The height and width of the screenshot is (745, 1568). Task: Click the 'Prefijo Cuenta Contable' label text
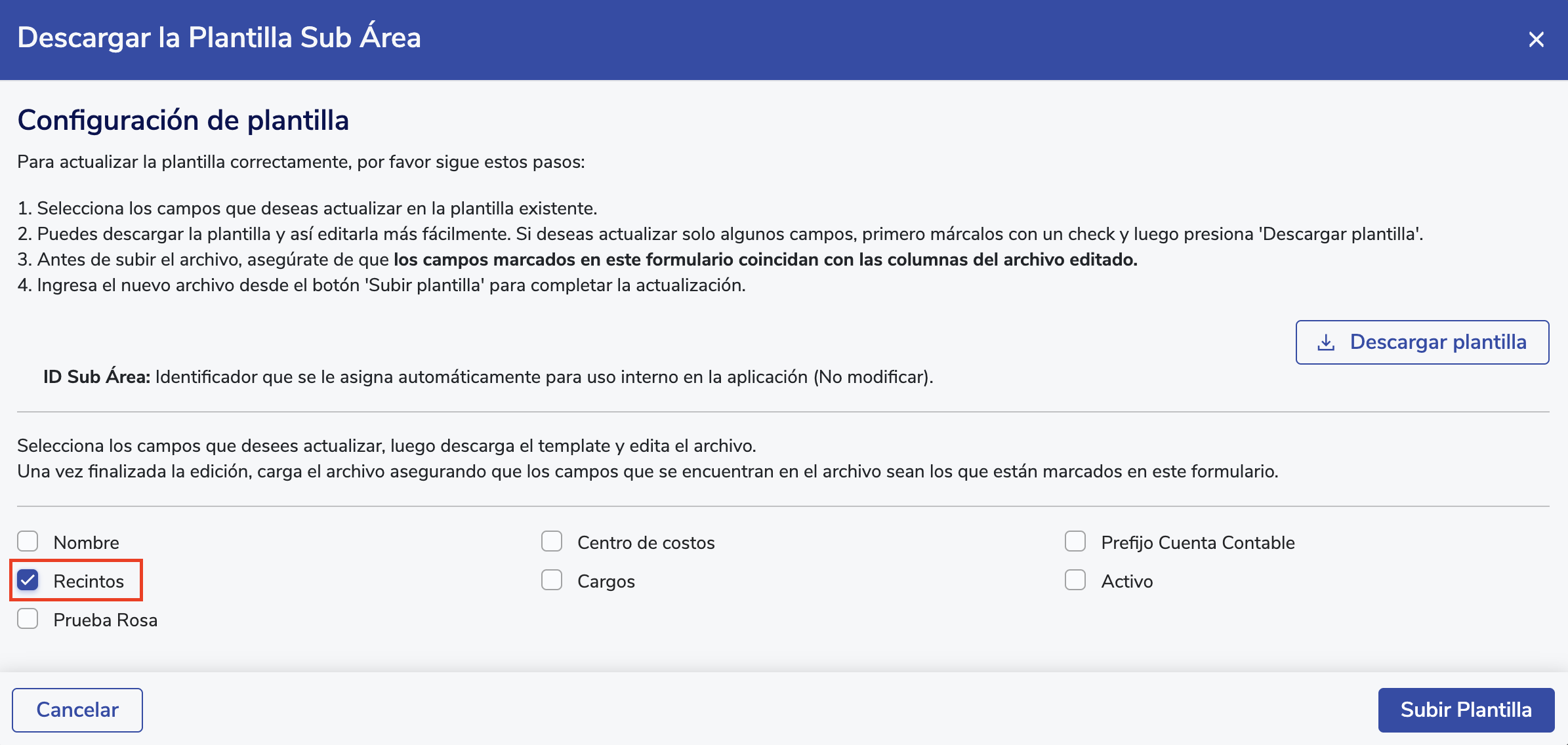1197,543
